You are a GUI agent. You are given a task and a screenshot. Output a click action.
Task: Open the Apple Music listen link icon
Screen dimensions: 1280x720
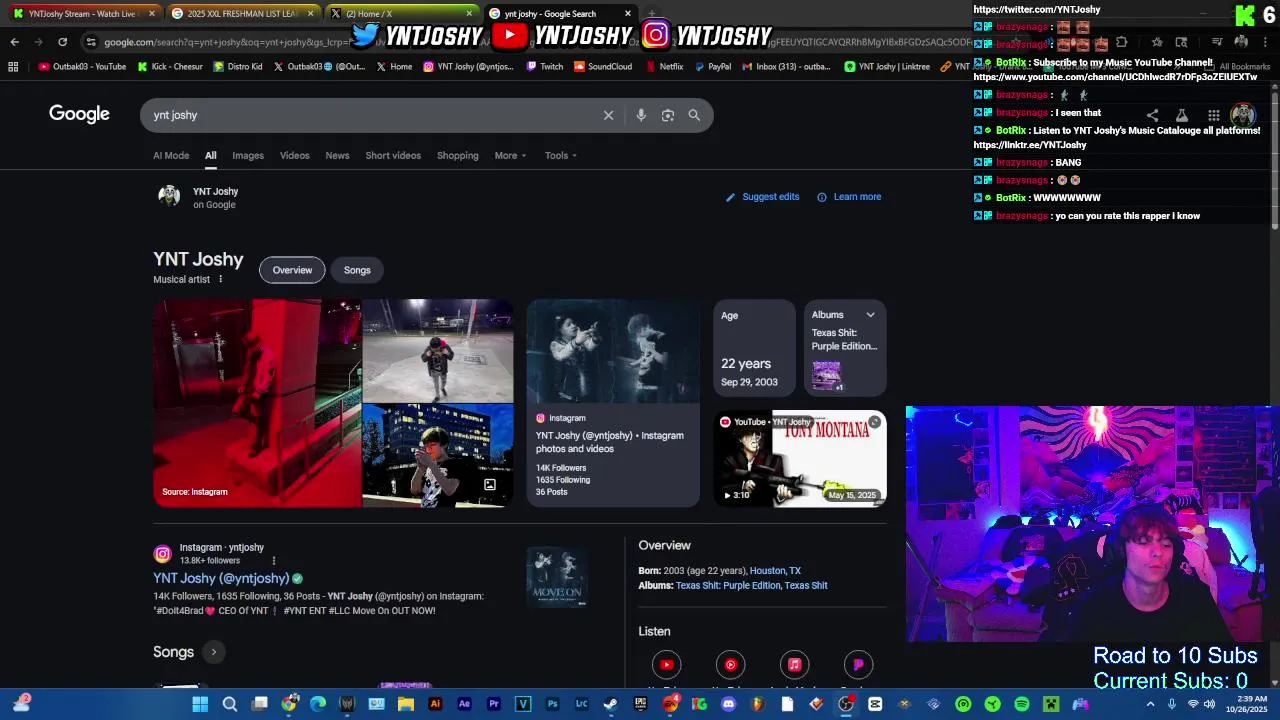tap(795, 665)
